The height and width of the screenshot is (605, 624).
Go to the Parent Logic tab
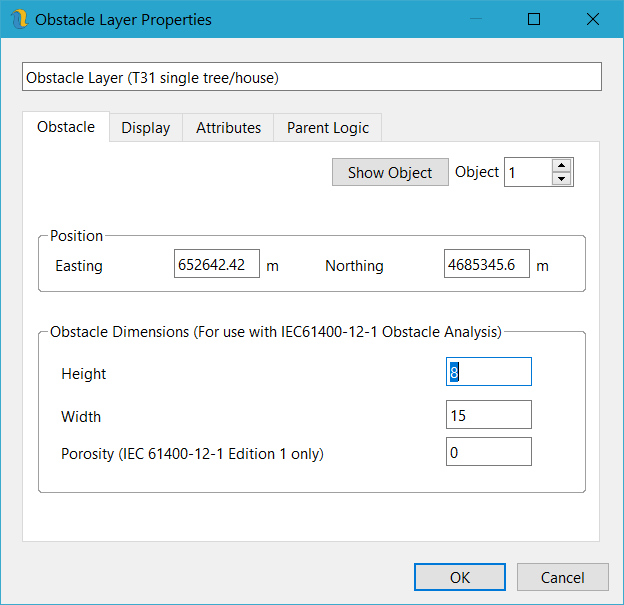click(x=328, y=128)
